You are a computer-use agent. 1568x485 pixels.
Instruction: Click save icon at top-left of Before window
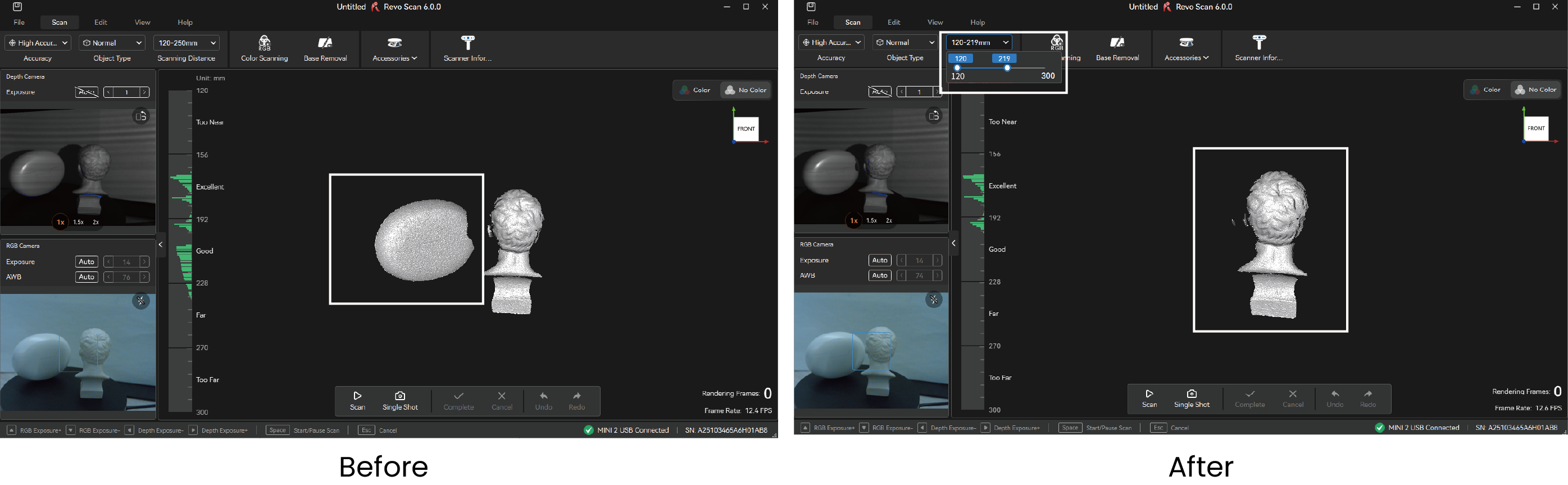pos(17,7)
